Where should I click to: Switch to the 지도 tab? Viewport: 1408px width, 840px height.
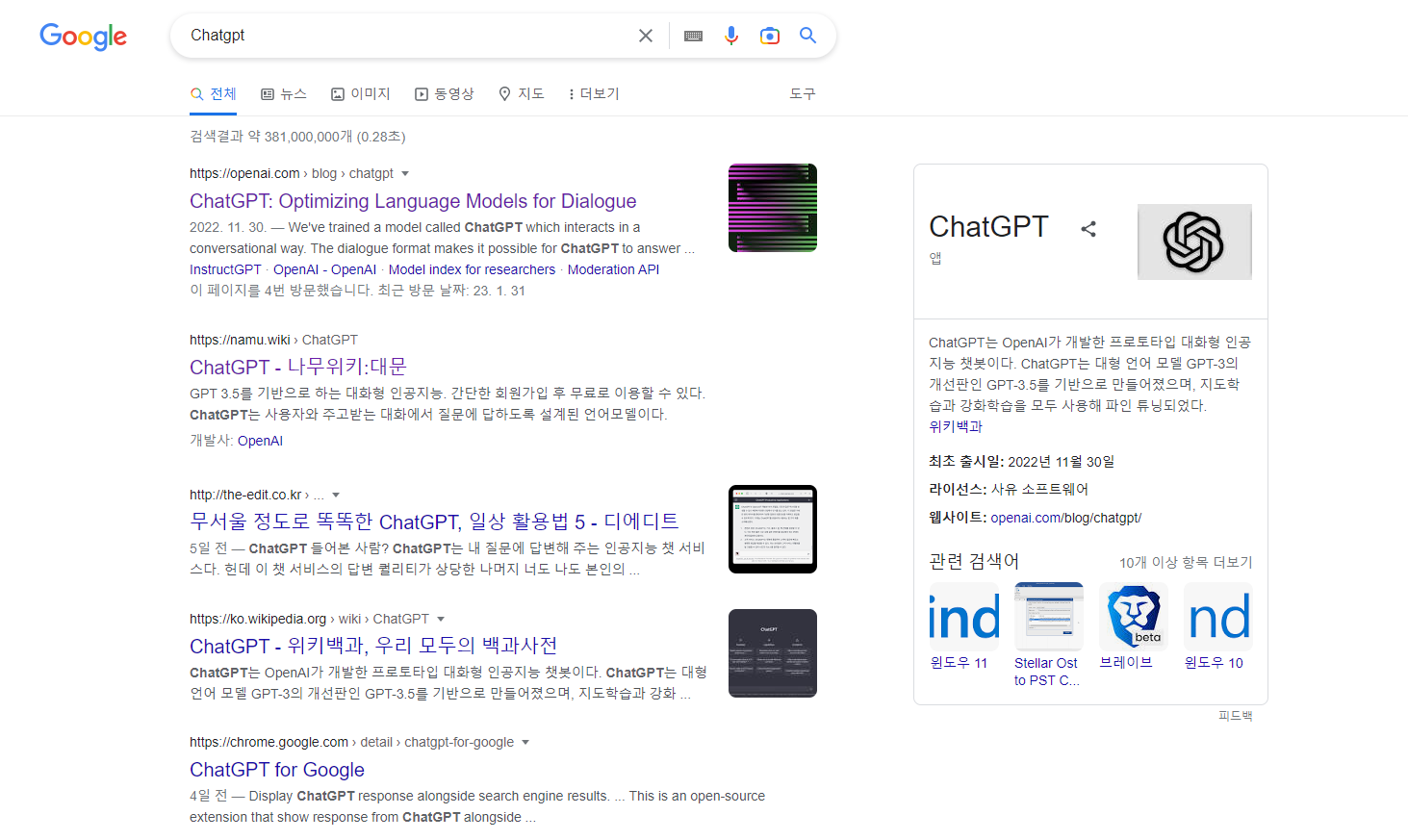pos(522,93)
